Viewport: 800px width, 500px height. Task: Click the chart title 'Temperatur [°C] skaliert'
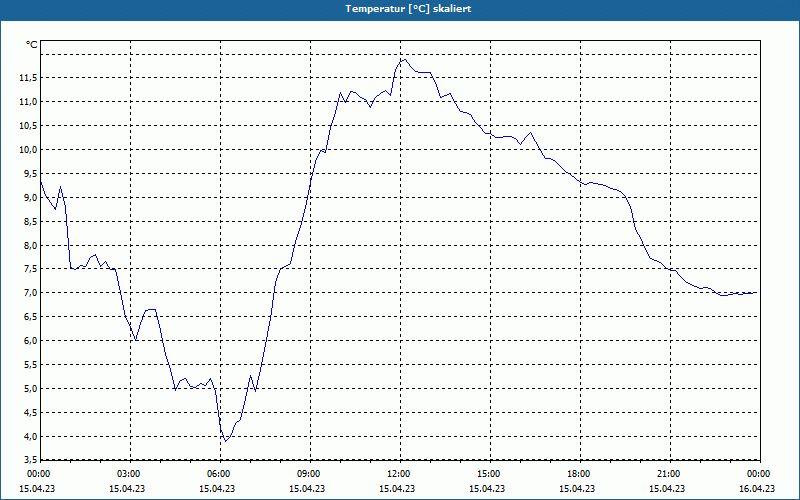coord(408,9)
